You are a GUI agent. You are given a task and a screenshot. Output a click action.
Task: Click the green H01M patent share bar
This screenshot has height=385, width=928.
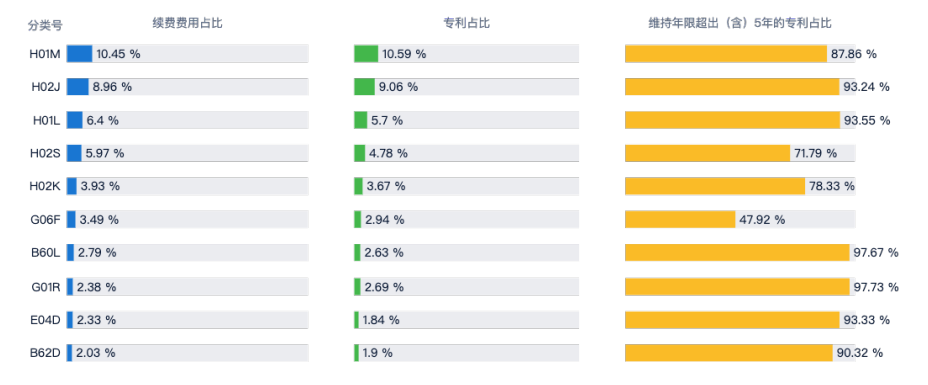point(366,54)
